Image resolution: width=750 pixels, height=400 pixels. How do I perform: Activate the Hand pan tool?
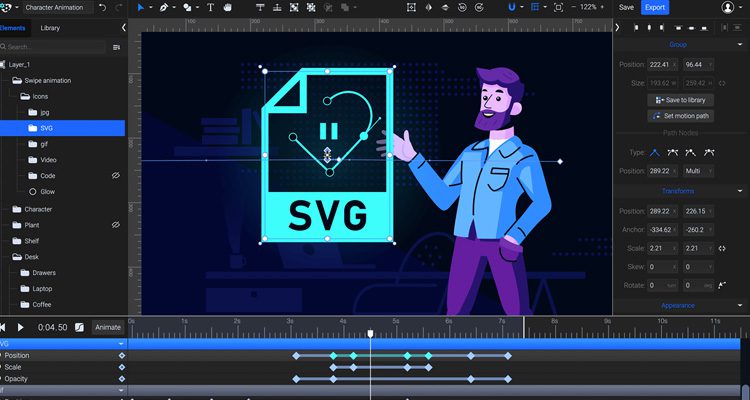tap(229, 7)
